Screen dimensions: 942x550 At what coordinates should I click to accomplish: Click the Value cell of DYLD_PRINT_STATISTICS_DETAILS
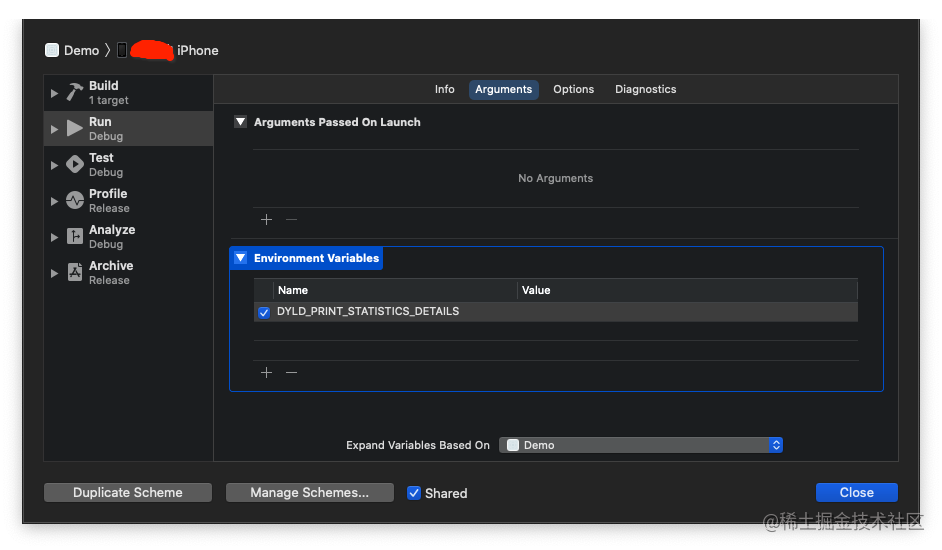pyautogui.click(x=687, y=311)
